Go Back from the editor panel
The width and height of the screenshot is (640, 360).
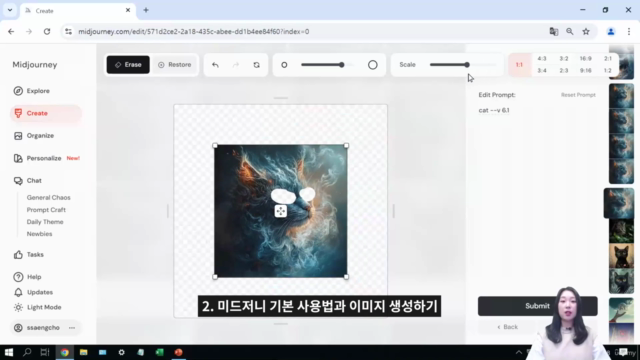point(507,327)
